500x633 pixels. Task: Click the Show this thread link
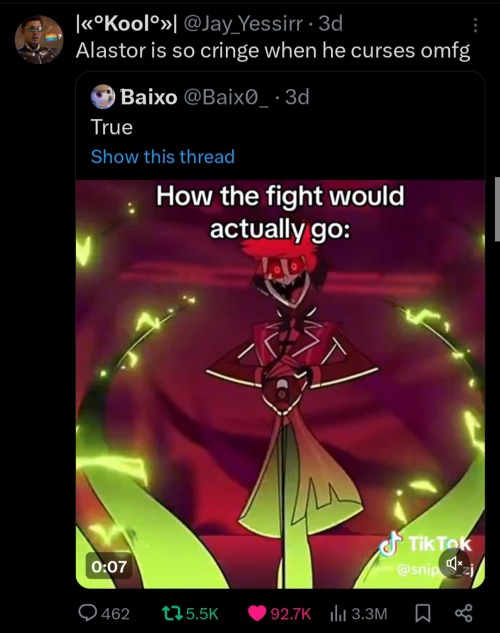[x=163, y=156]
